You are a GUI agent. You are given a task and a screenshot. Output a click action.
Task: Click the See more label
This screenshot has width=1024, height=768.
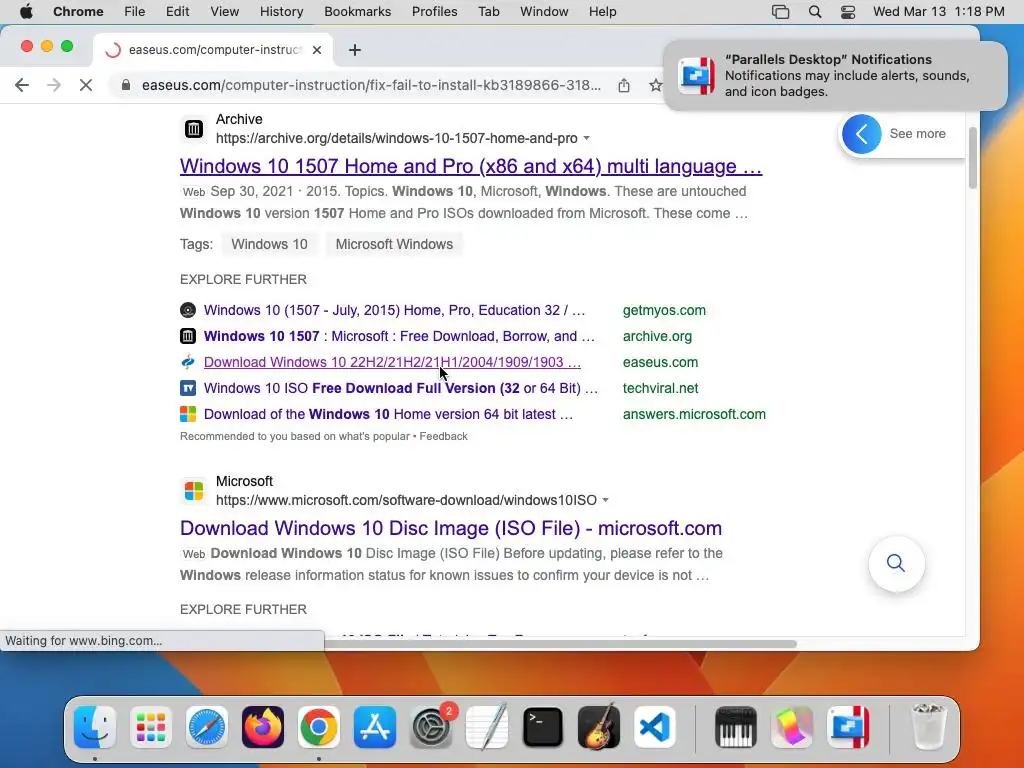pos(917,134)
